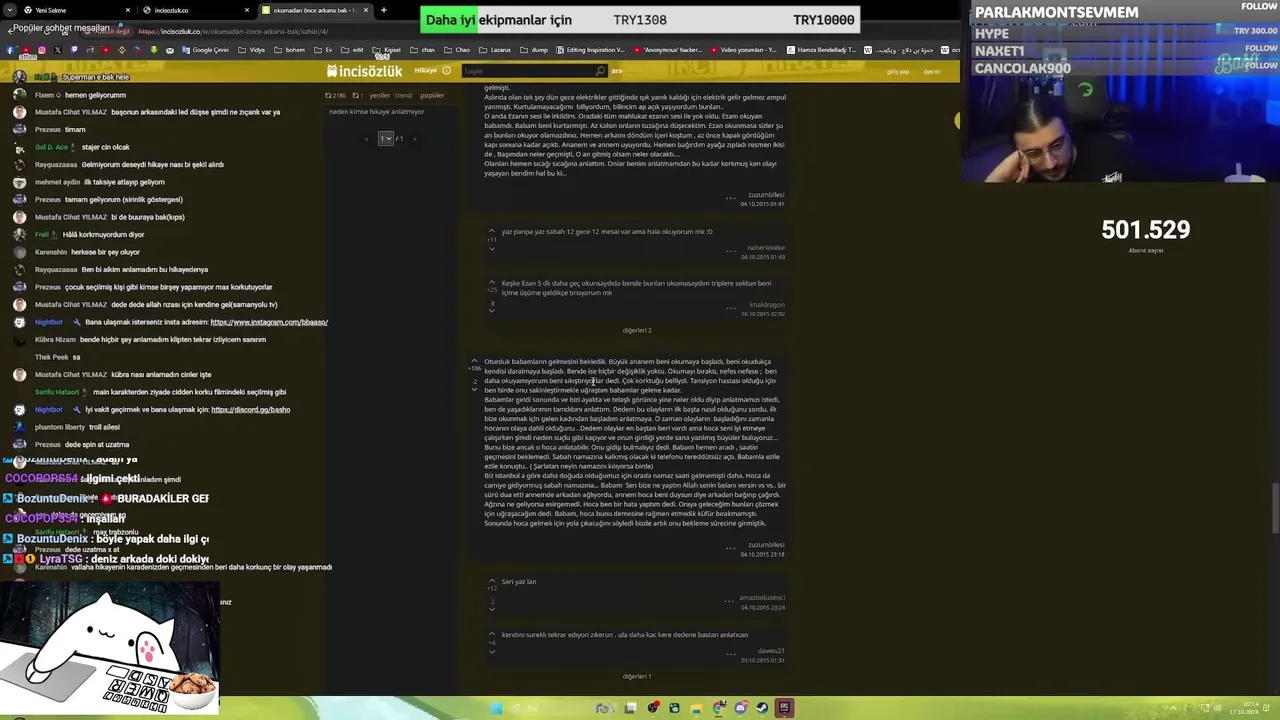Click the incisözlük site logo
This screenshot has height=720, width=1280.
[x=364, y=71]
